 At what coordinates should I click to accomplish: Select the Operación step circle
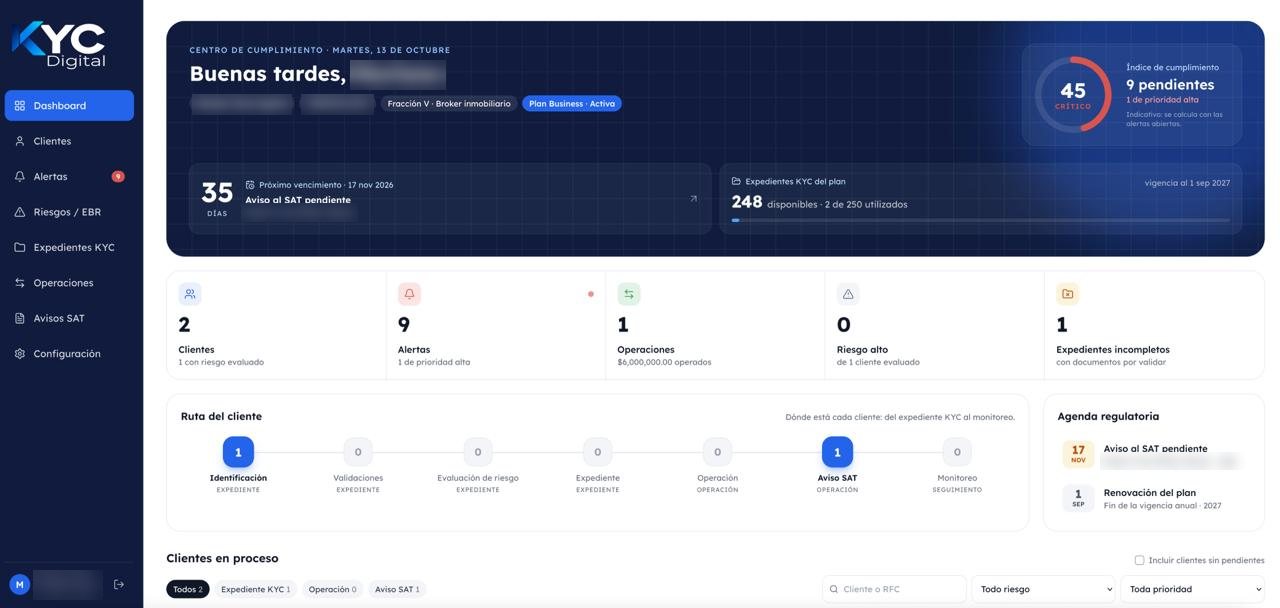(717, 452)
